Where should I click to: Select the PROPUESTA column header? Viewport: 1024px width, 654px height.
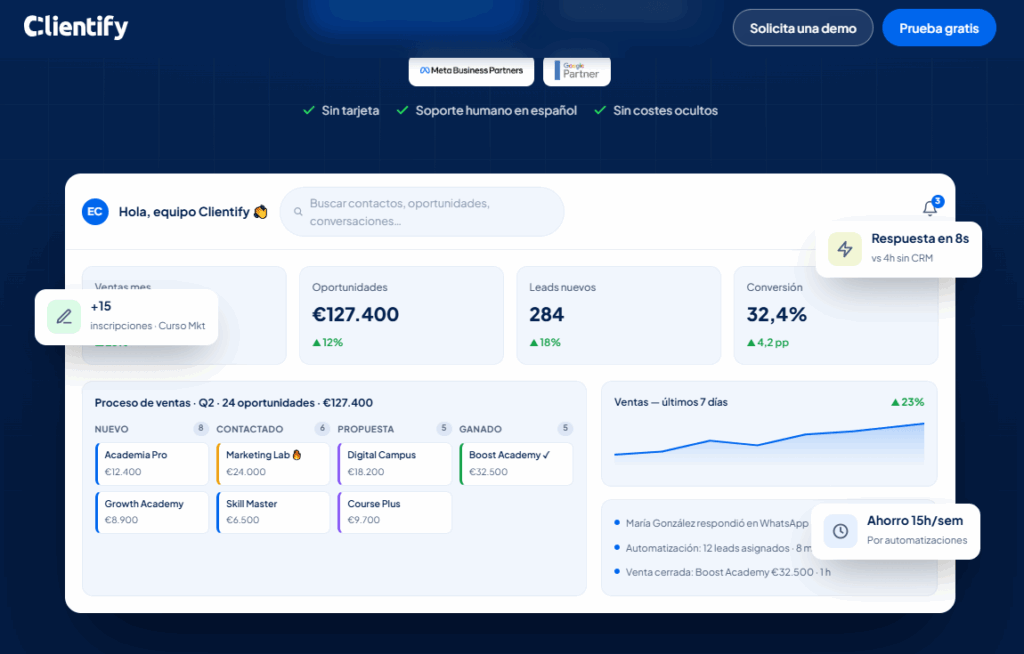click(x=366, y=429)
